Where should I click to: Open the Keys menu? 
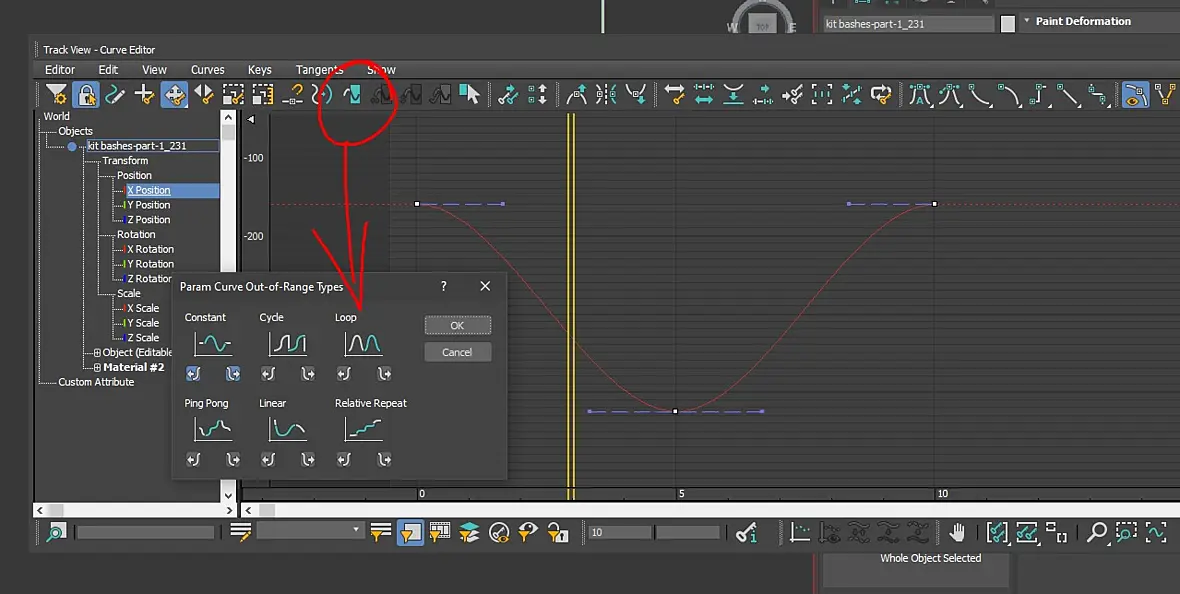[x=260, y=69]
